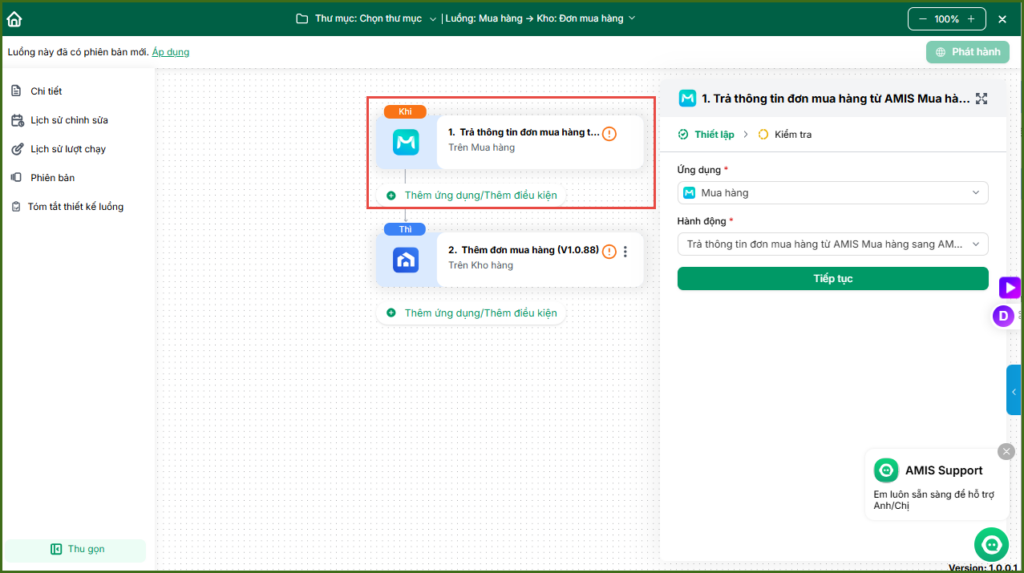Click the 'Tiếp tục' button
Viewport: 1024px width, 573px height.
833,279
